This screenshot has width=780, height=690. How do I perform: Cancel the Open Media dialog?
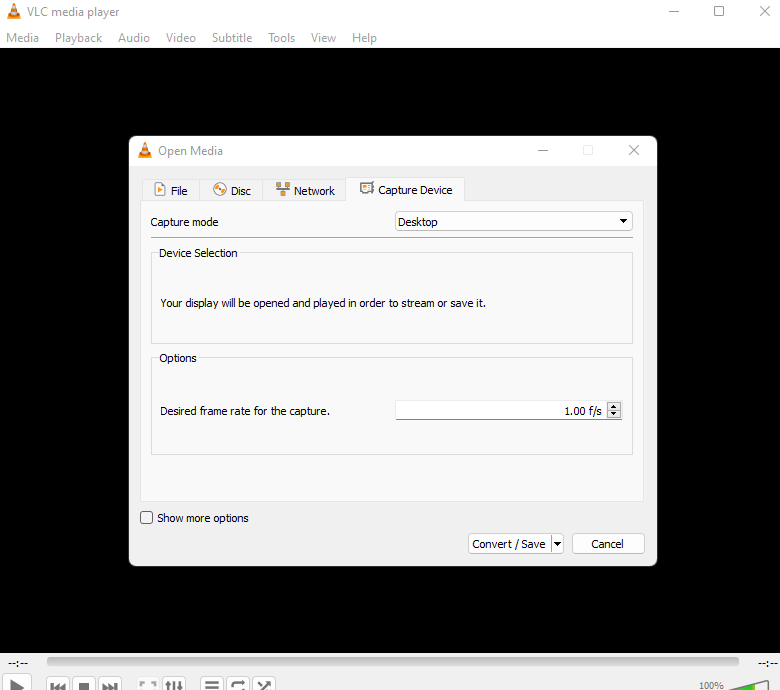[608, 544]
